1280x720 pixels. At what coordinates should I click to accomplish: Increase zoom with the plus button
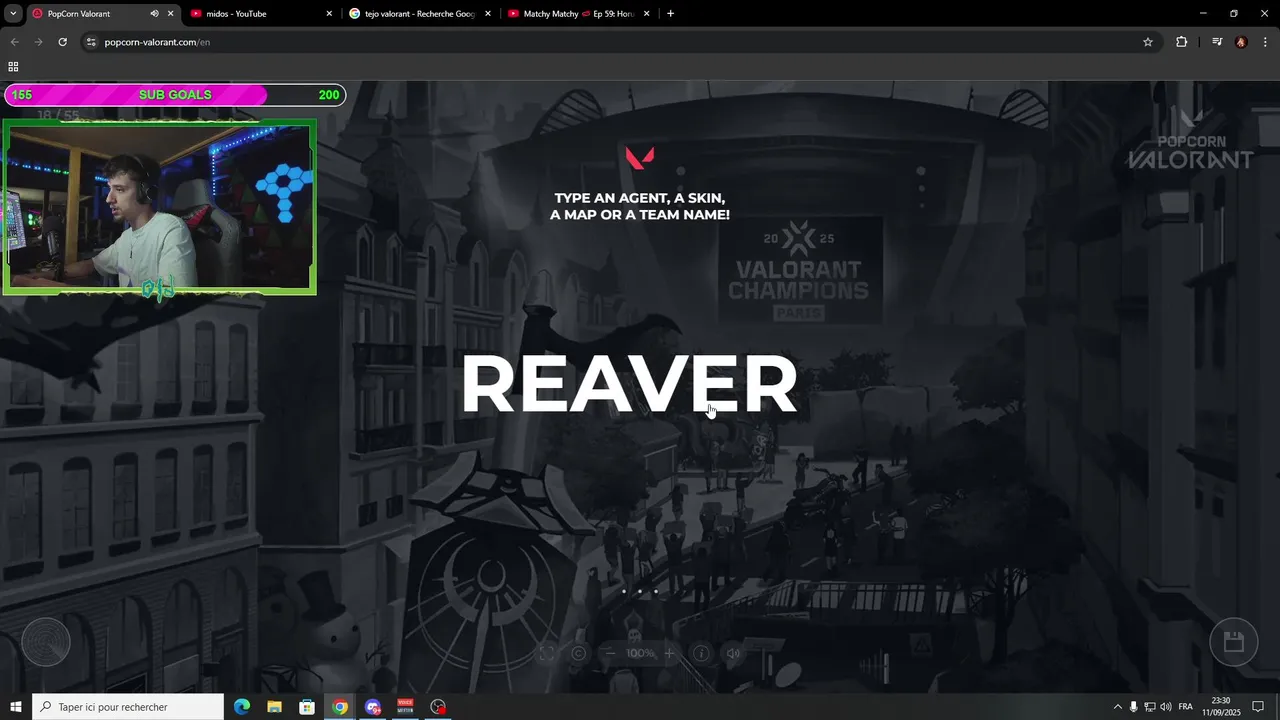(669, 653)
